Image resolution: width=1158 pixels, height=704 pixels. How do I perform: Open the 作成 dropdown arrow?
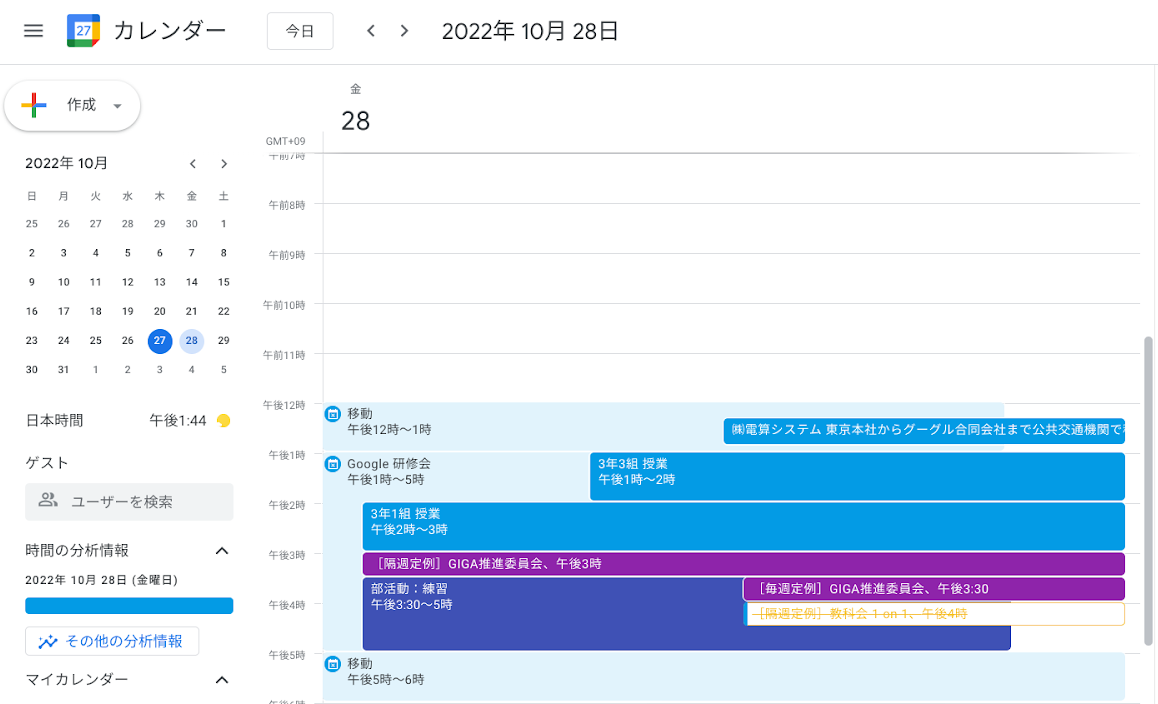pos(117,106)
